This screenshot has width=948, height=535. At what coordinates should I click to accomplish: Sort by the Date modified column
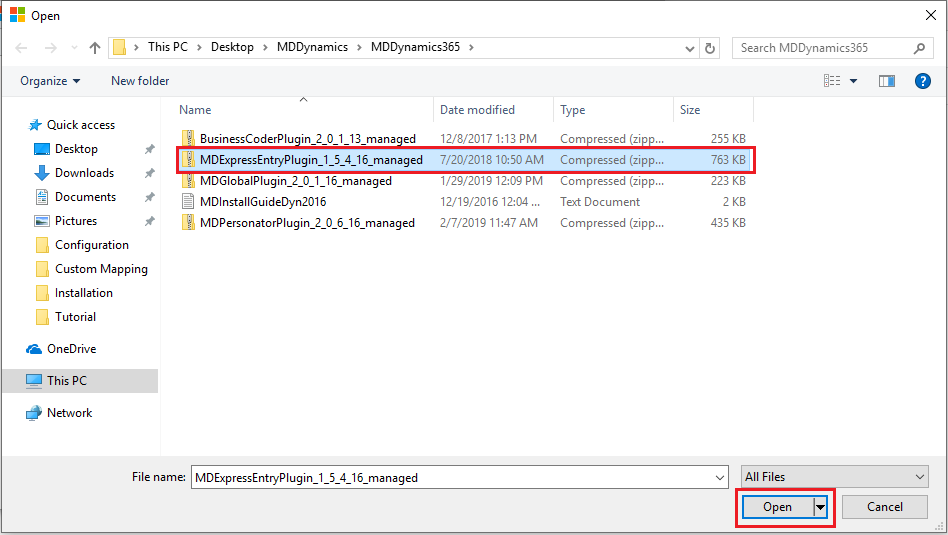pyautogui.click(x=477, y=110)
